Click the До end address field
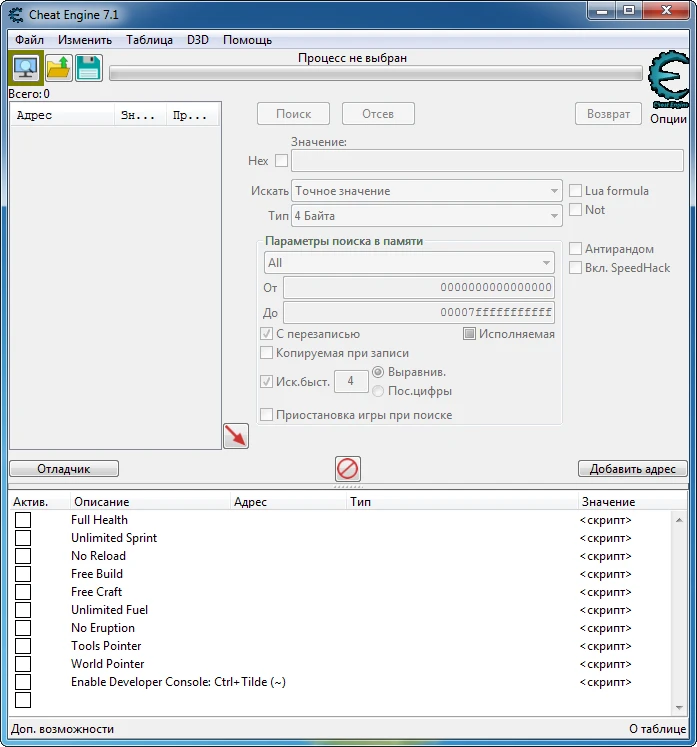697x747 pixels. (419, 313)
